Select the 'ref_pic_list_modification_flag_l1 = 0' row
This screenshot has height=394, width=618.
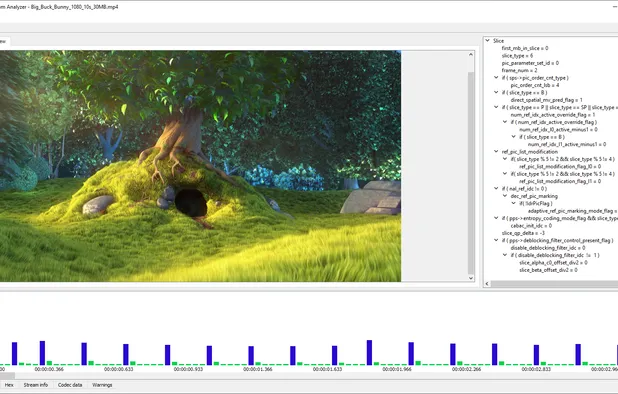coord(560,181)
